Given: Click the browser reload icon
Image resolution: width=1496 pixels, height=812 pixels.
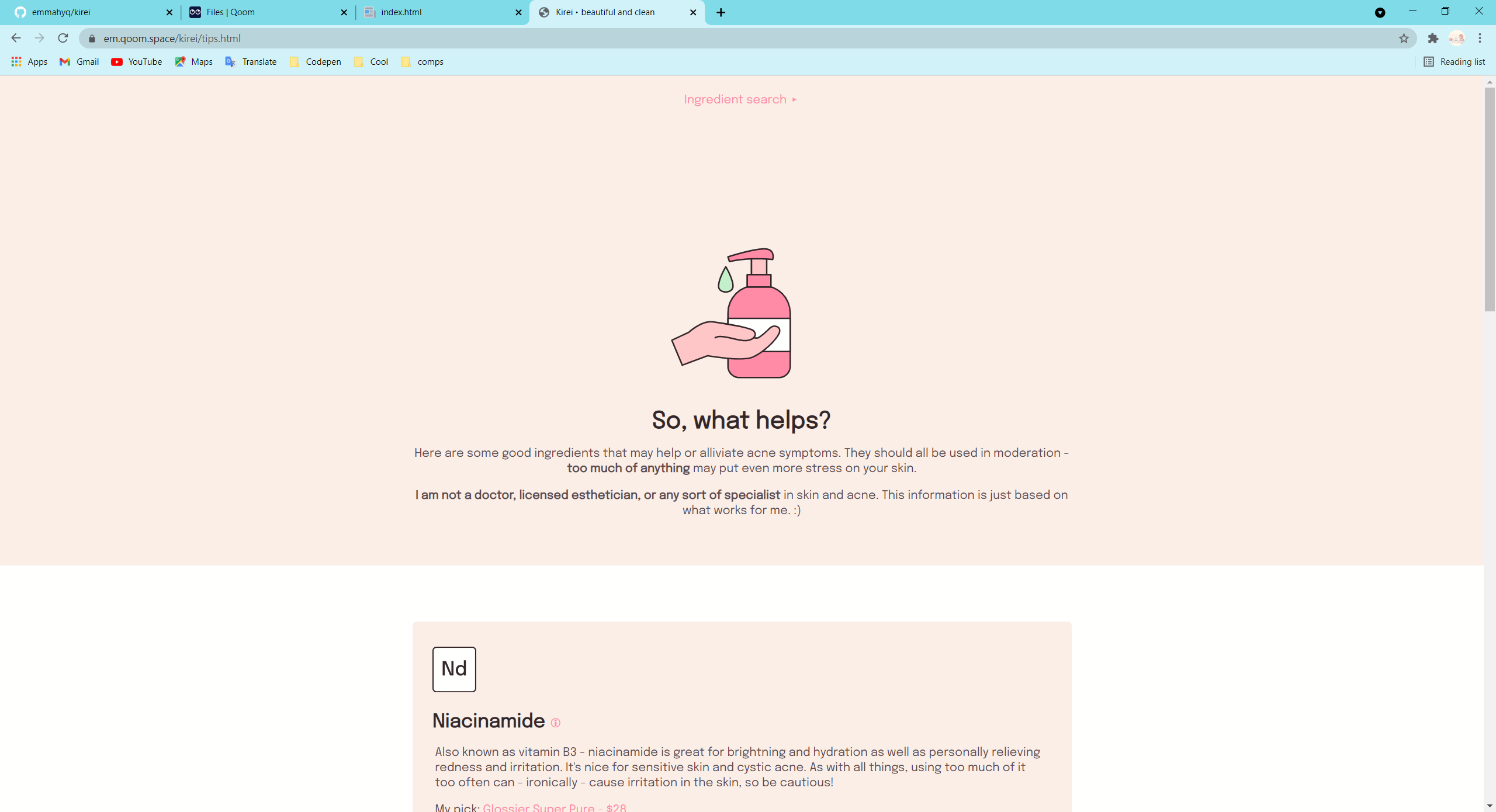Looking at the screenshot, I should (63, 39).
